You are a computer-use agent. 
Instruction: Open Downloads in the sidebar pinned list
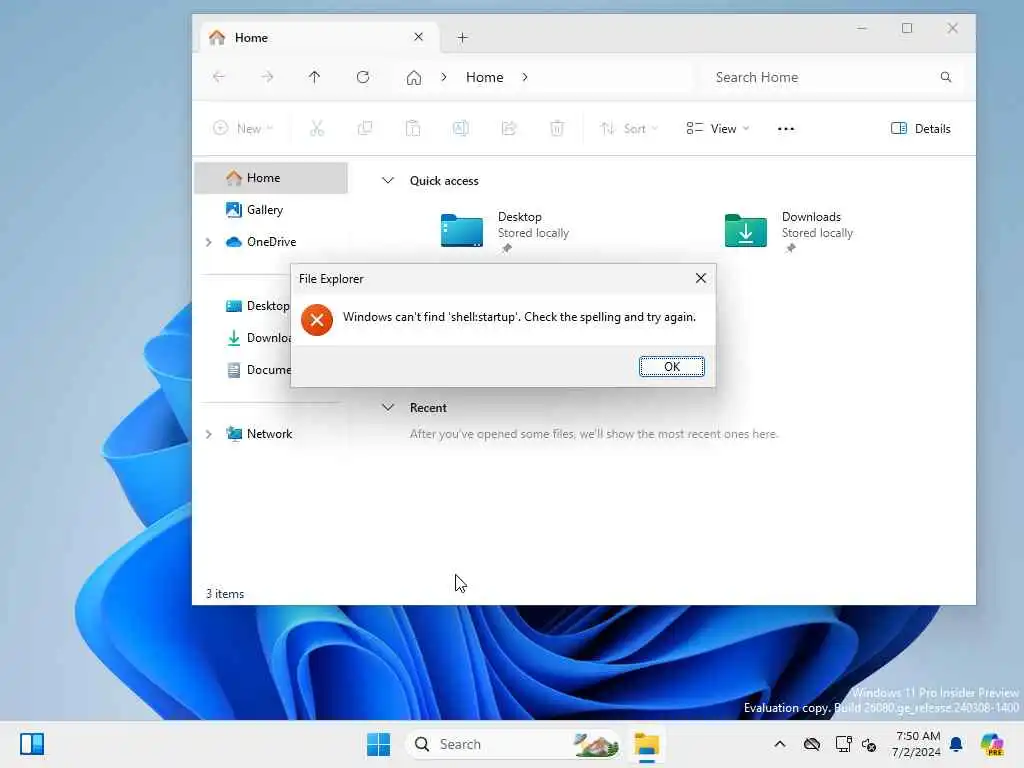259,338
